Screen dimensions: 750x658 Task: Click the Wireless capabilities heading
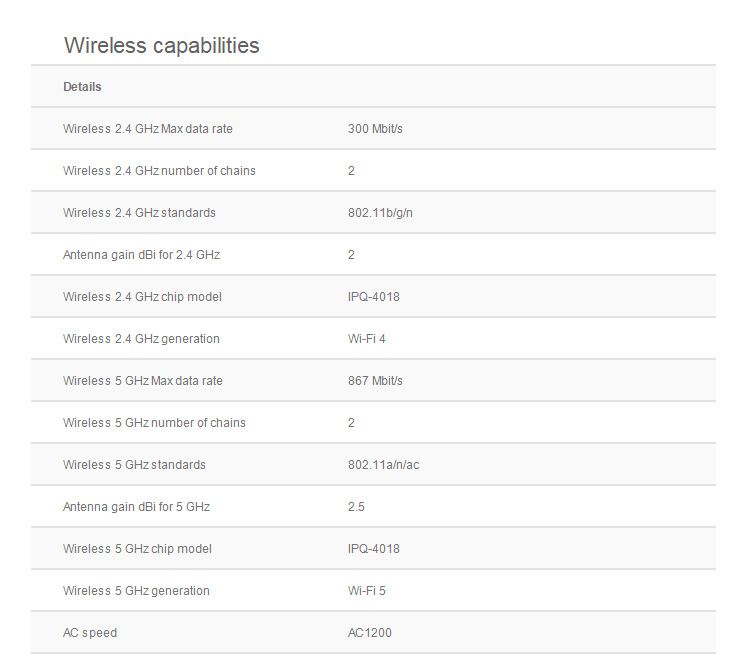tap(161, 45)
